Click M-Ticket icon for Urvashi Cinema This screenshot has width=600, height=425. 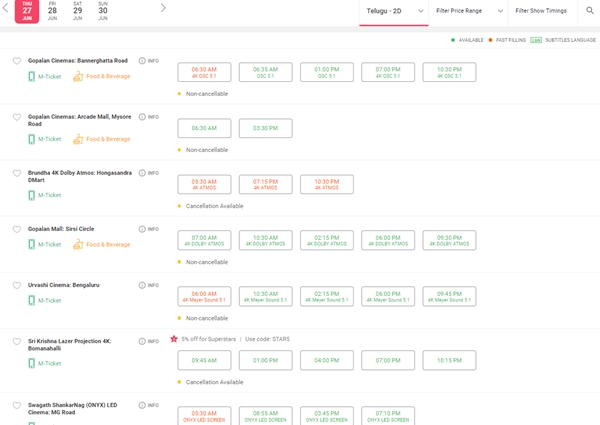click(32, 300)
